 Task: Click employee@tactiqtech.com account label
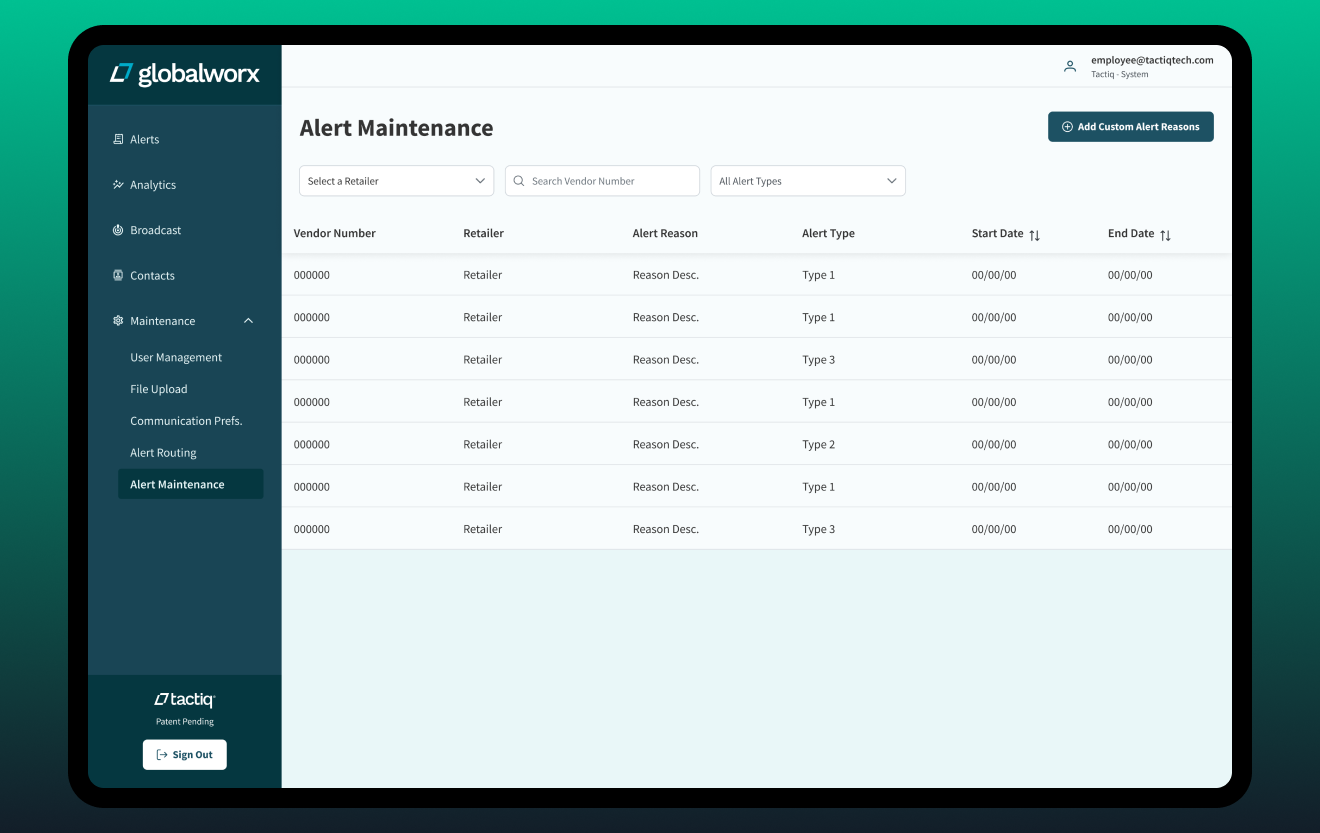1152,60
